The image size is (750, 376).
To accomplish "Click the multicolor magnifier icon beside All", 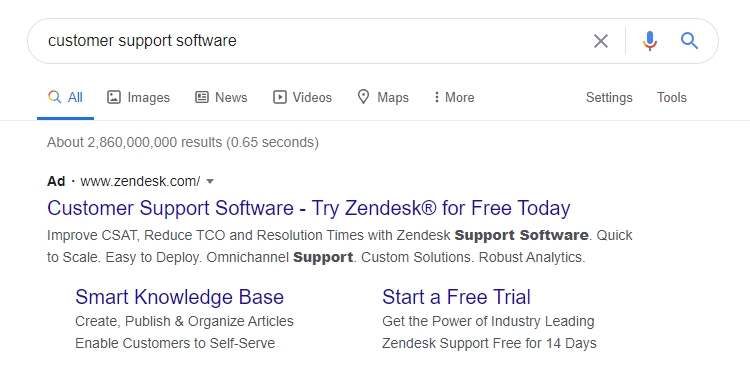I will (x=55, y=97).
